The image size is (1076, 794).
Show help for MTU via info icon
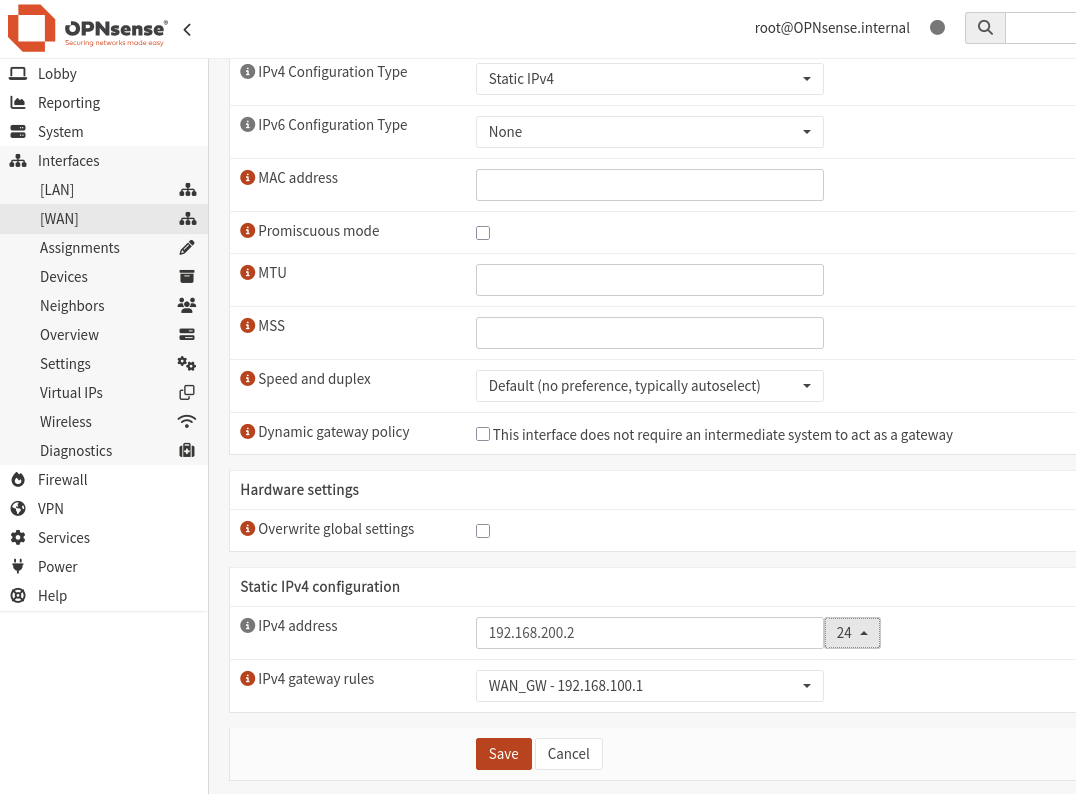coord(248,272)
